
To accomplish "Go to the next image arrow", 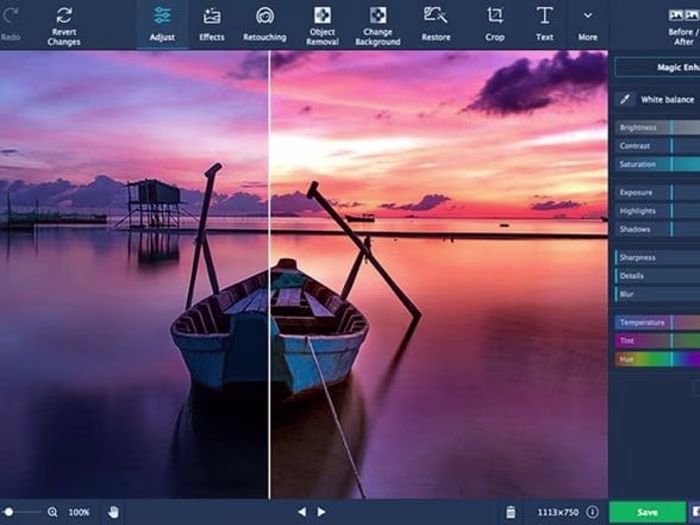I will coord(321,512).
